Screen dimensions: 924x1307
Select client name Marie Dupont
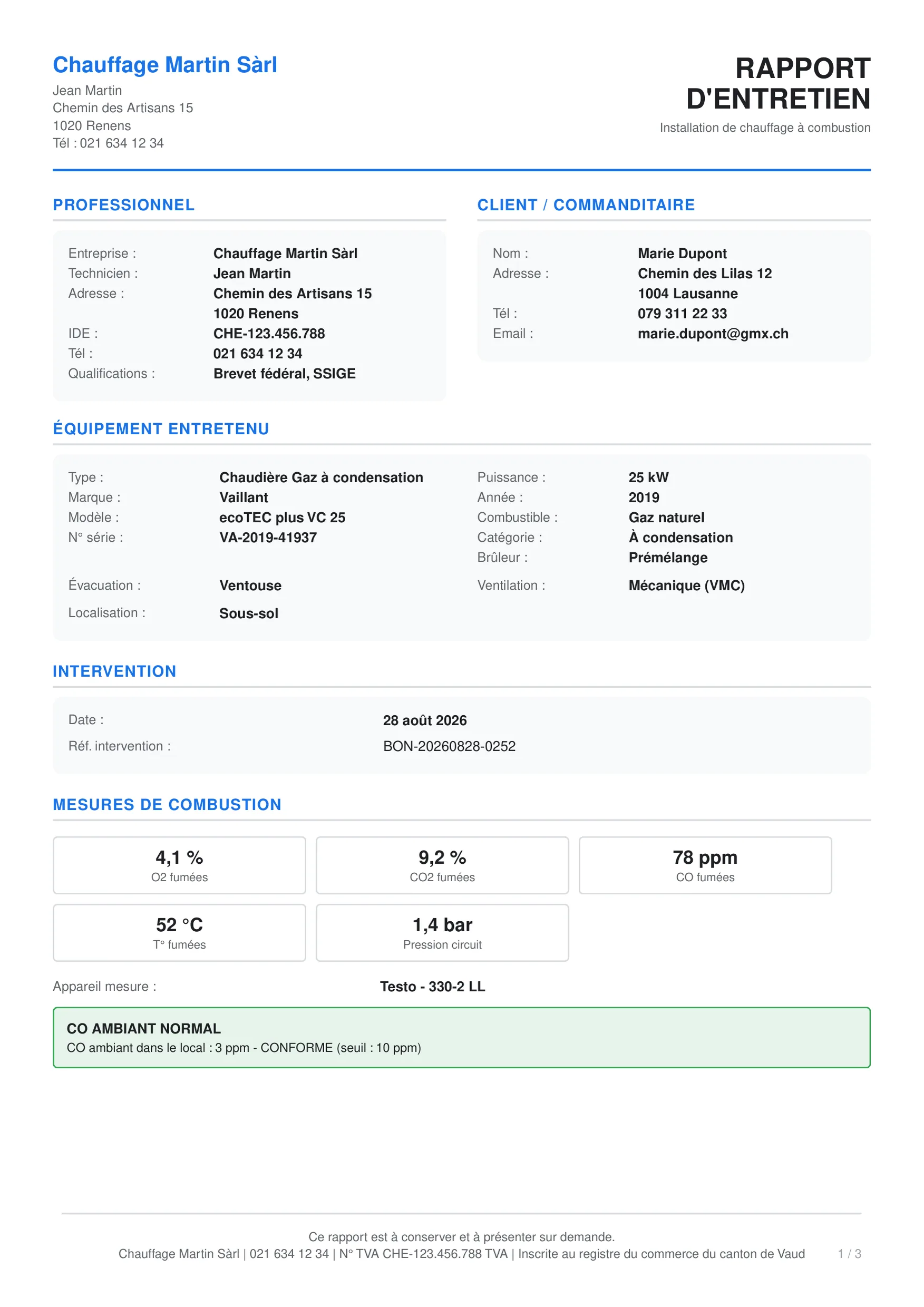point(682,253)
